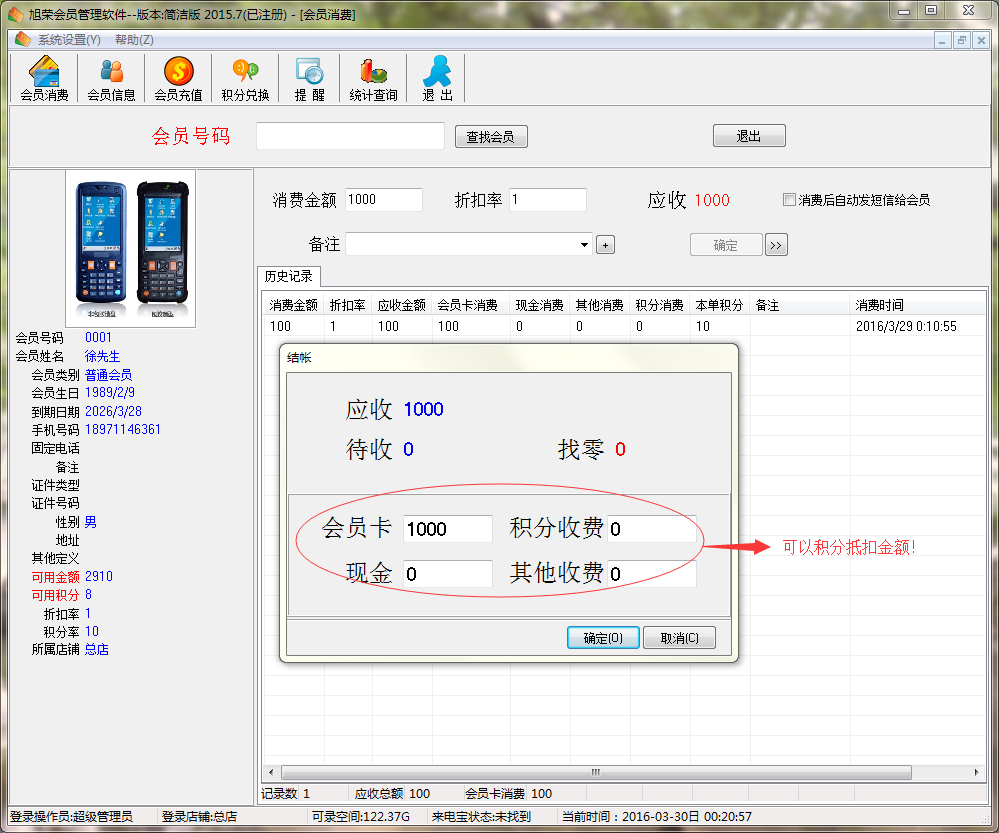Focus the 会员号码 input field
Screen dimensions: 999x833
pyautogui.click(x=350, y=136)
